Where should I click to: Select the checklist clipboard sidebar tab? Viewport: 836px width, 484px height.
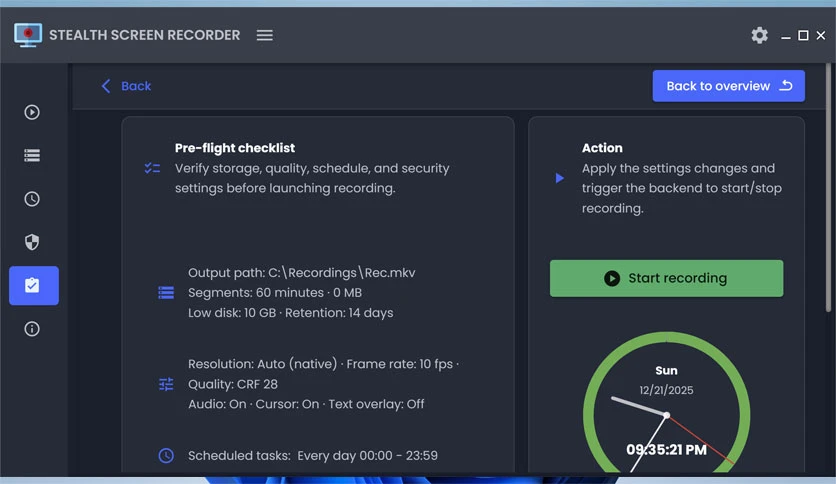pyautogui.click(x=34, y=285)
